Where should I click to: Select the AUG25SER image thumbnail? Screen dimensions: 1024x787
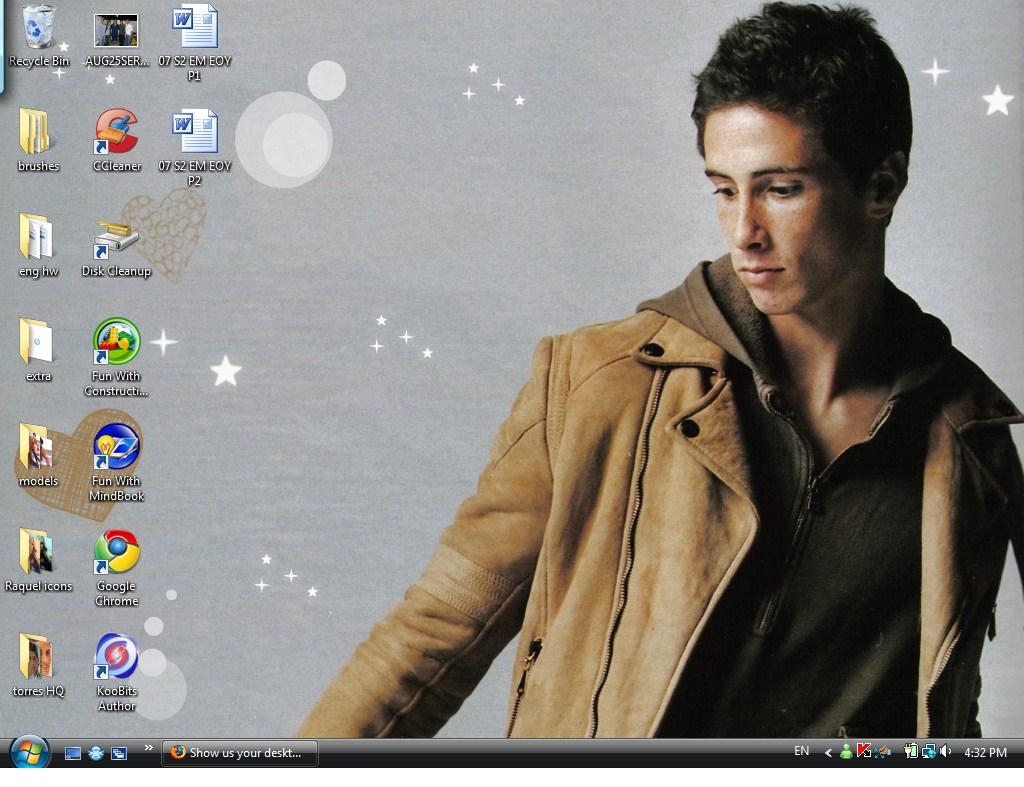coord(116,31)
